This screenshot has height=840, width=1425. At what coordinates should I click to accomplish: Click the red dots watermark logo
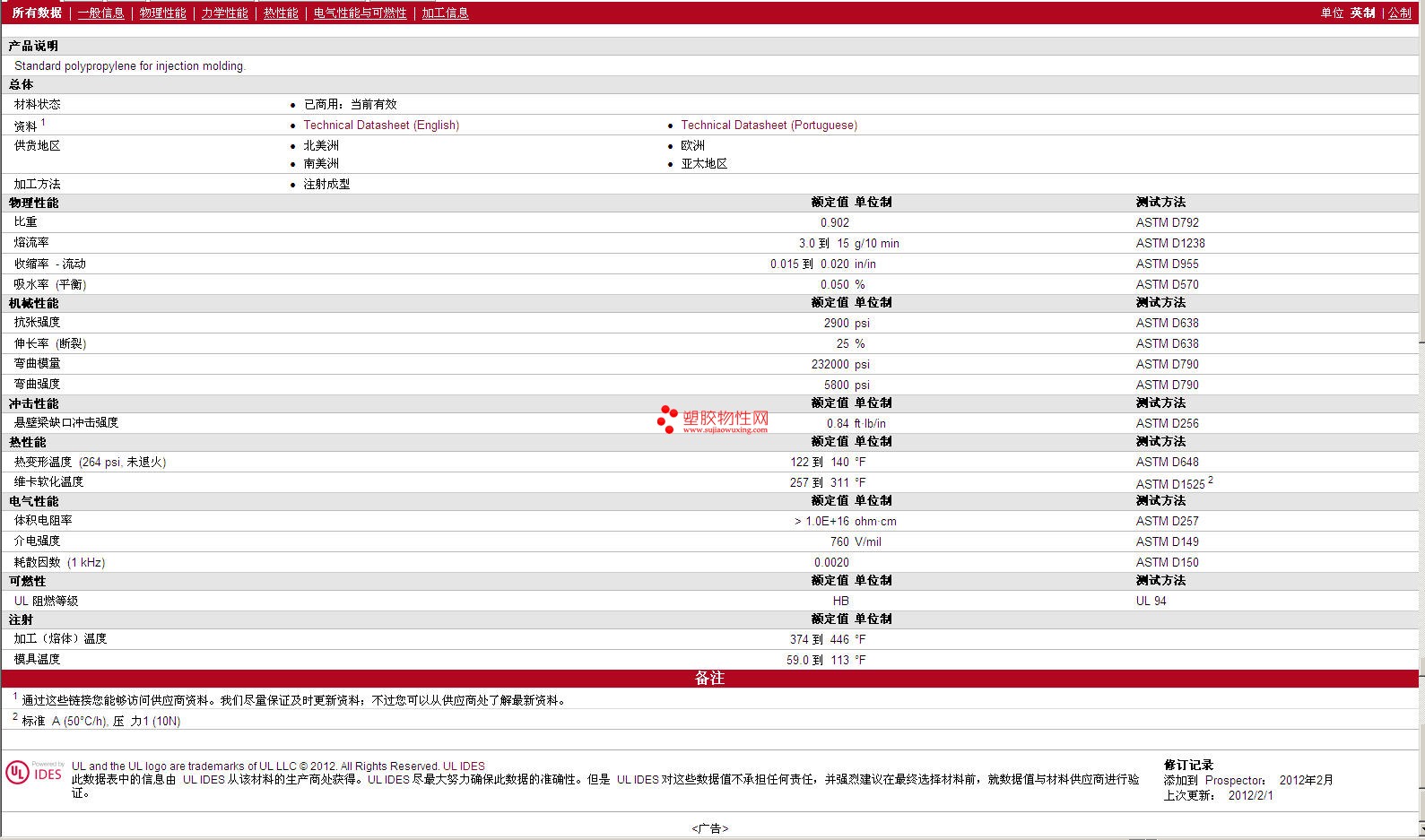pos(667,419)
